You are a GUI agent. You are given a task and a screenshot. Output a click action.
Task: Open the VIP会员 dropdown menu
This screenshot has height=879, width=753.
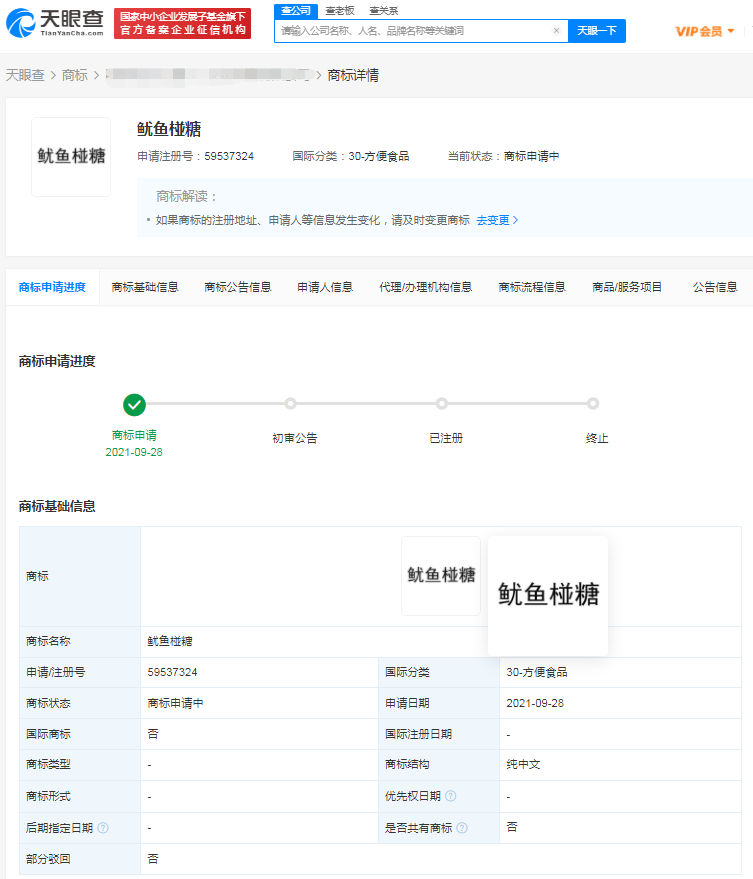click(705, 31)
